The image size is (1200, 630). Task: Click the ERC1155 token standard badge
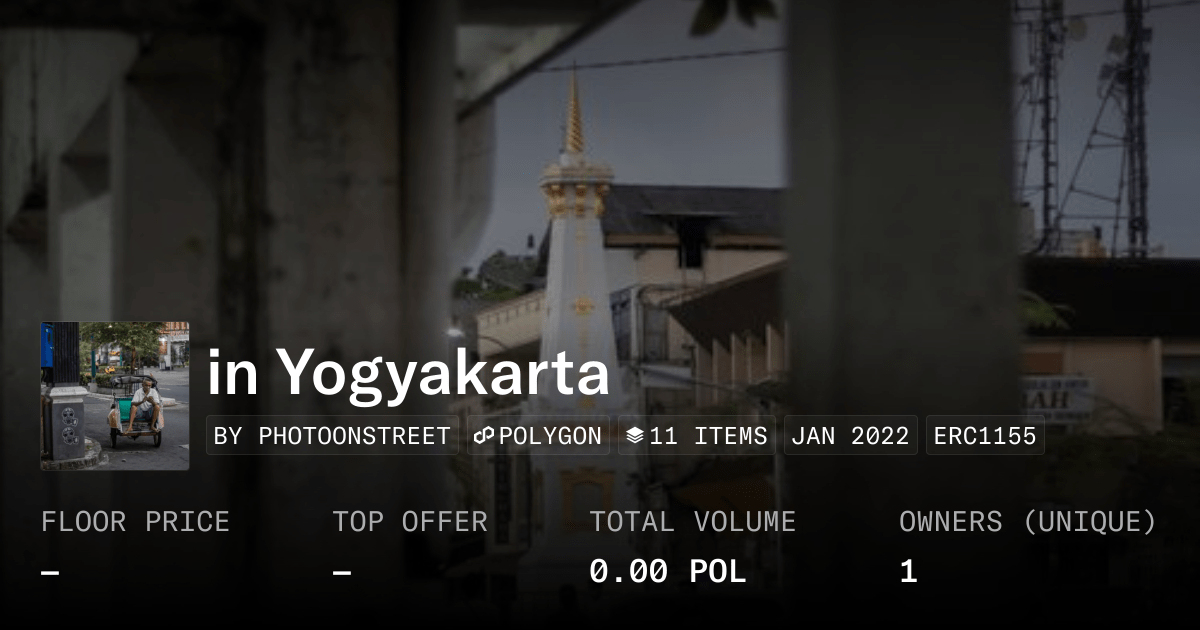pyautogui.click(x=985, y=436)
